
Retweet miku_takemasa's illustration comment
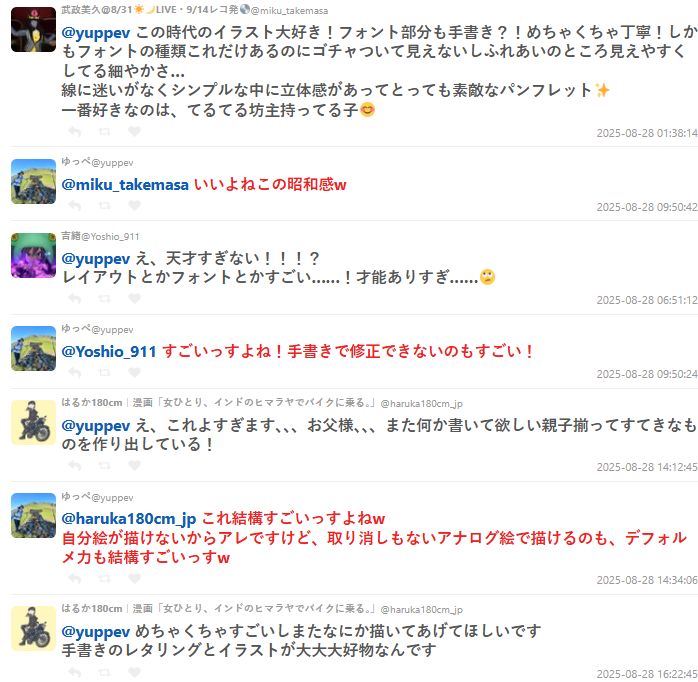[x=105, y=131]
